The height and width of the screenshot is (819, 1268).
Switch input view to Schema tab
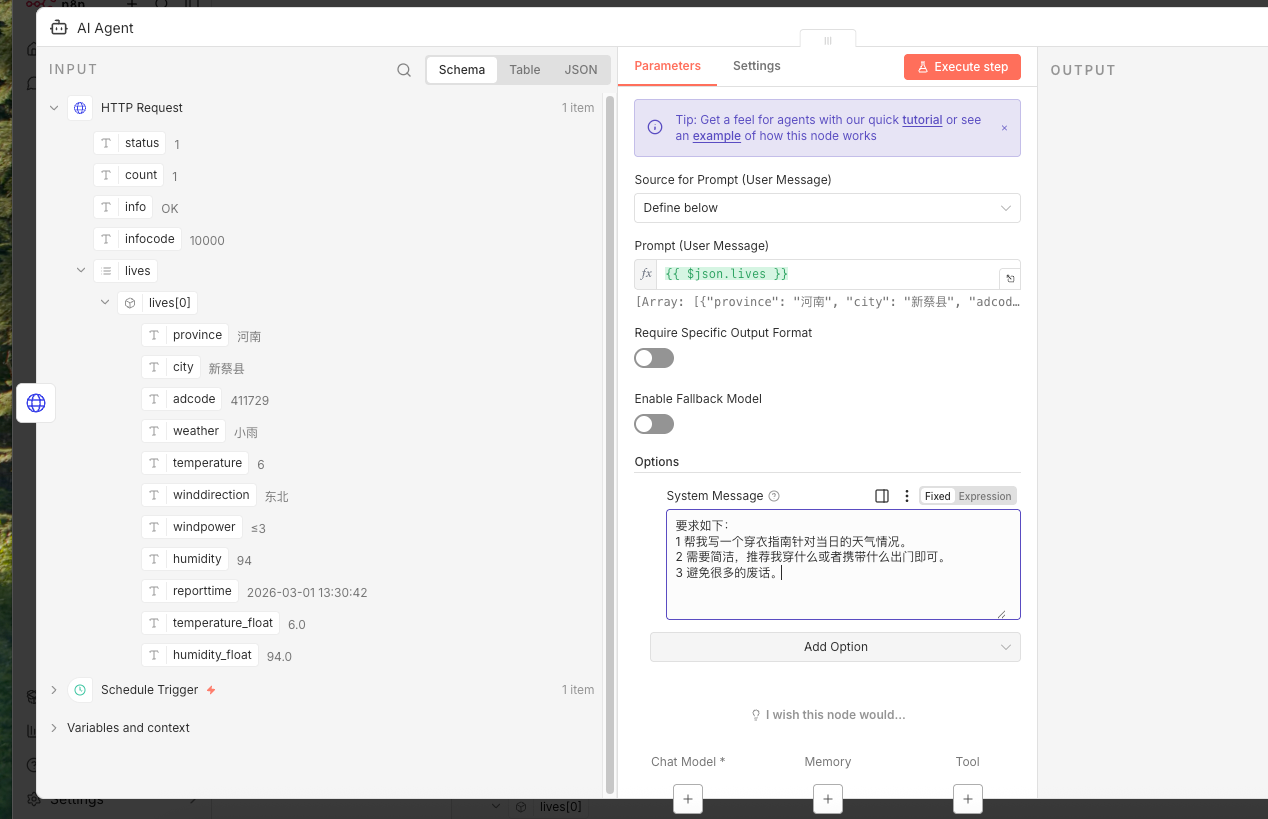(462, 70)
